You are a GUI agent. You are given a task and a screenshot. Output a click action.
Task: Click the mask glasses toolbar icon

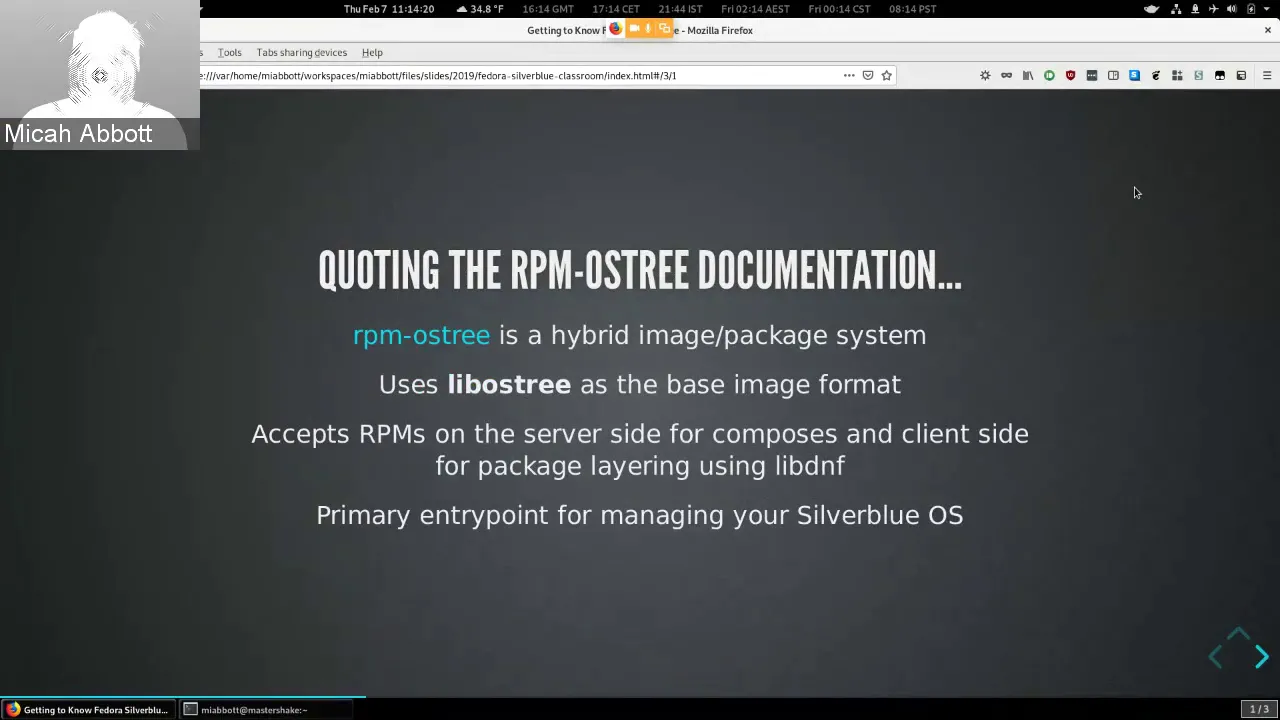pos(1006,75)
